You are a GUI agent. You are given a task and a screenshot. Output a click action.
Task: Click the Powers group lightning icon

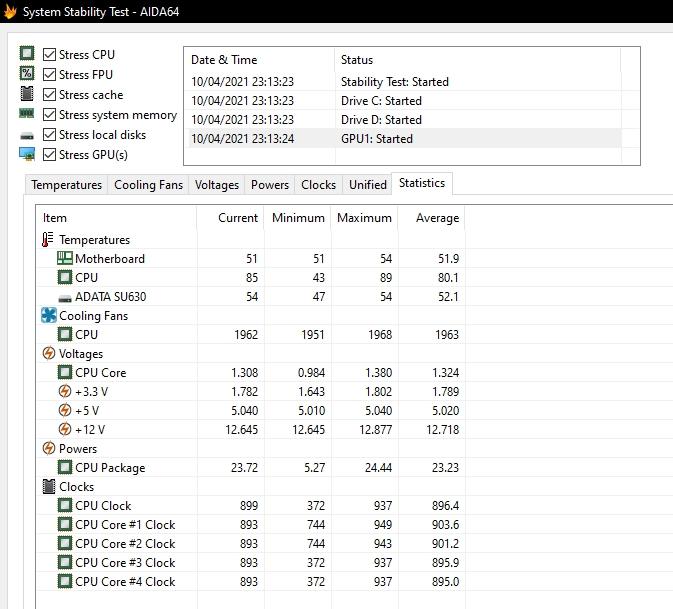click(x=49, y=448)
